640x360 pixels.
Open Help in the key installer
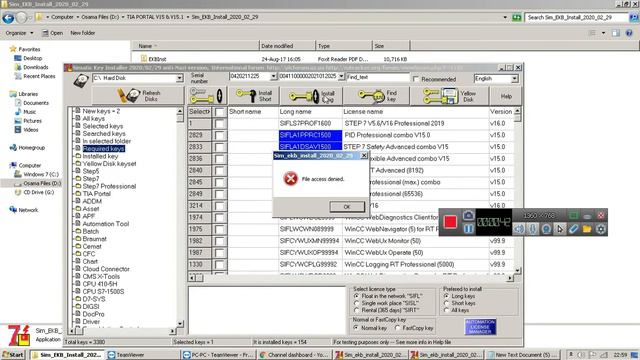[506, 96]
